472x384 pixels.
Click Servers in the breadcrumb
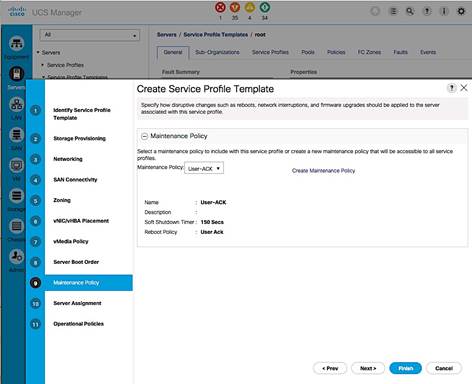[x=167, y=35]
